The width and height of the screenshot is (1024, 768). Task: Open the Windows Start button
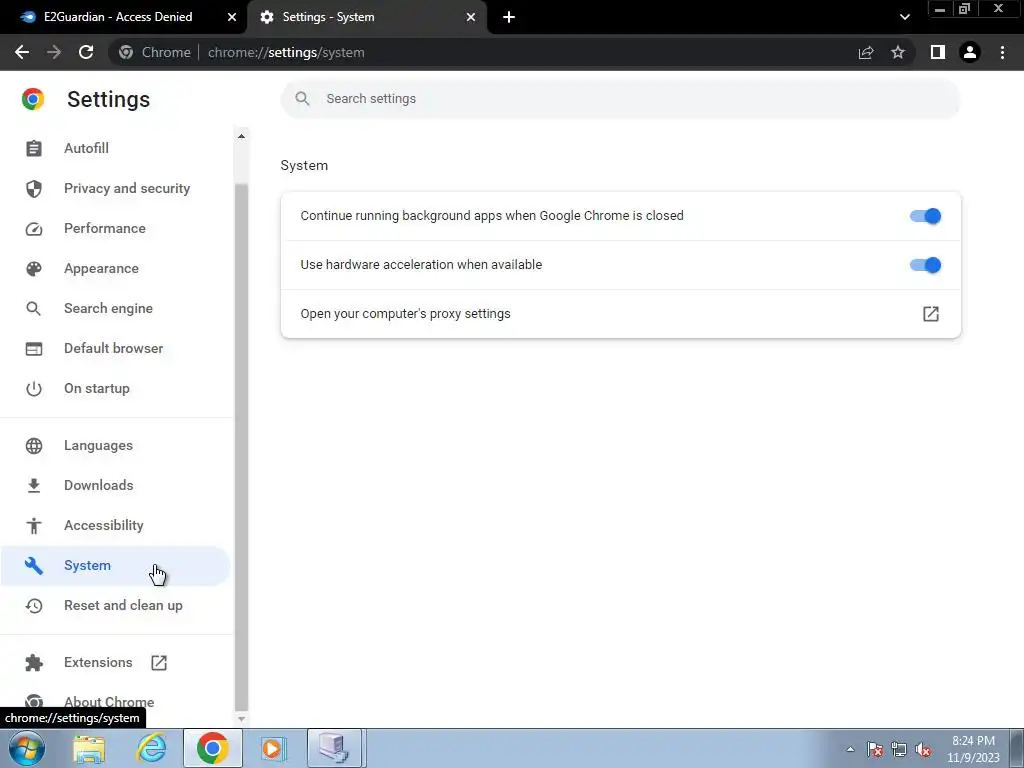tap(26, 748)
